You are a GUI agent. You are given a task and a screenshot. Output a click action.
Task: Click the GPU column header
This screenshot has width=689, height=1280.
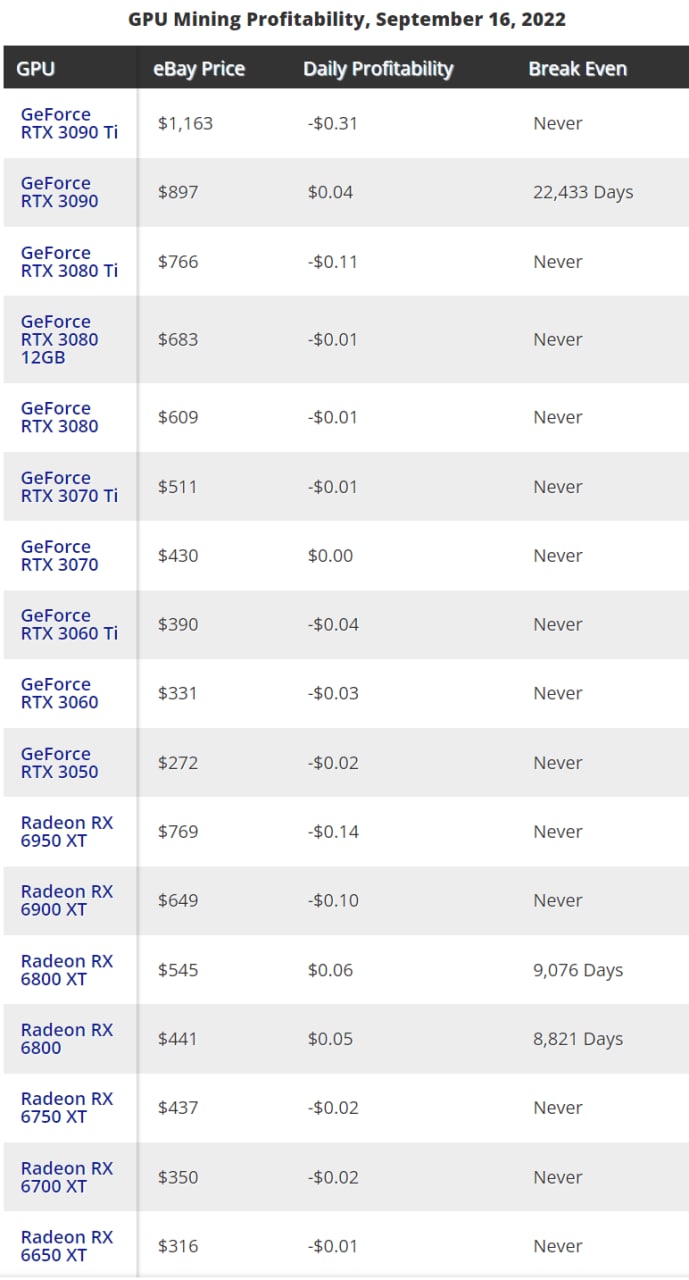pos(36,69)
